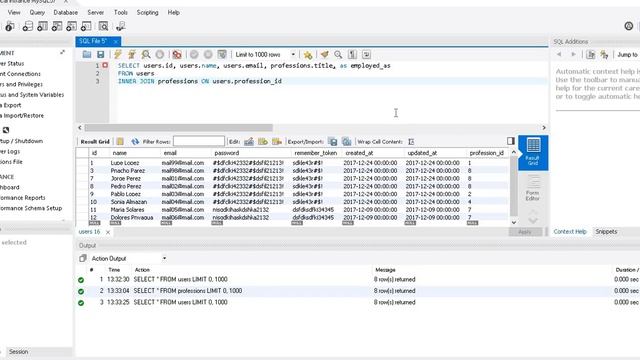Select the profession_id column header
This screenshot has width=640, height=360.
point(486,153)
